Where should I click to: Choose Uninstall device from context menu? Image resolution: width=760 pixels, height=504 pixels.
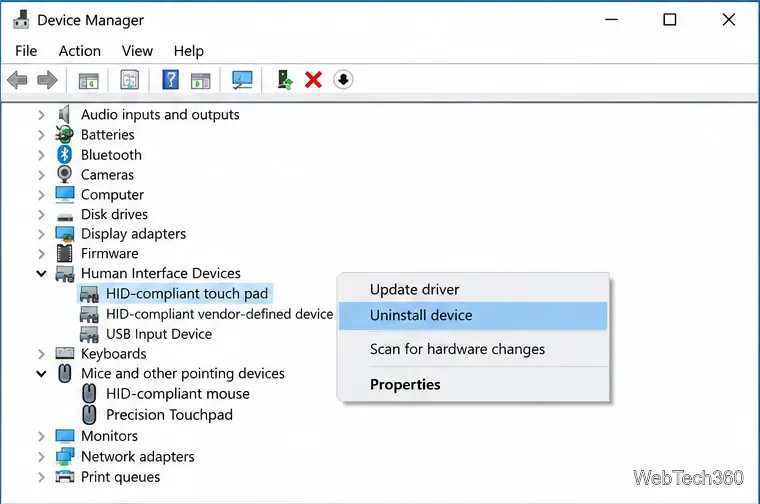point(473,315)
